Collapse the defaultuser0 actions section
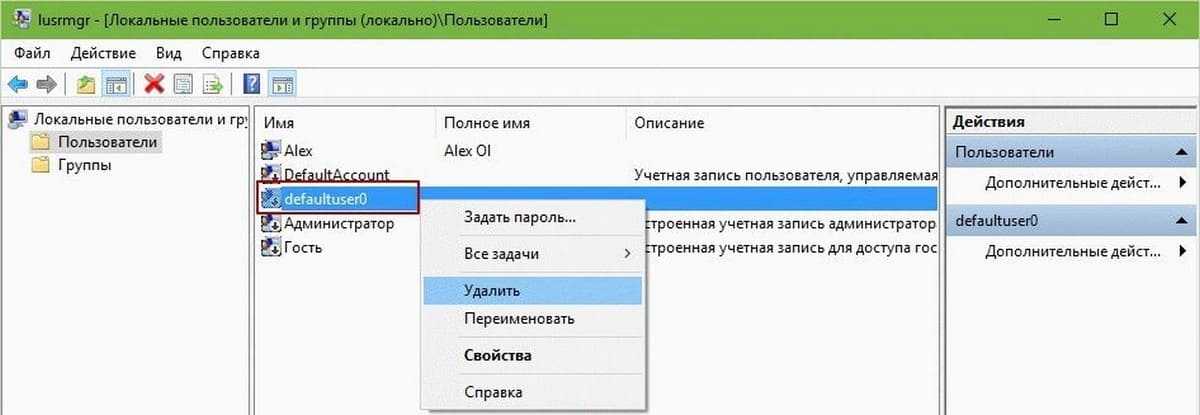The image size is (1200, 415). (1183, 220)
